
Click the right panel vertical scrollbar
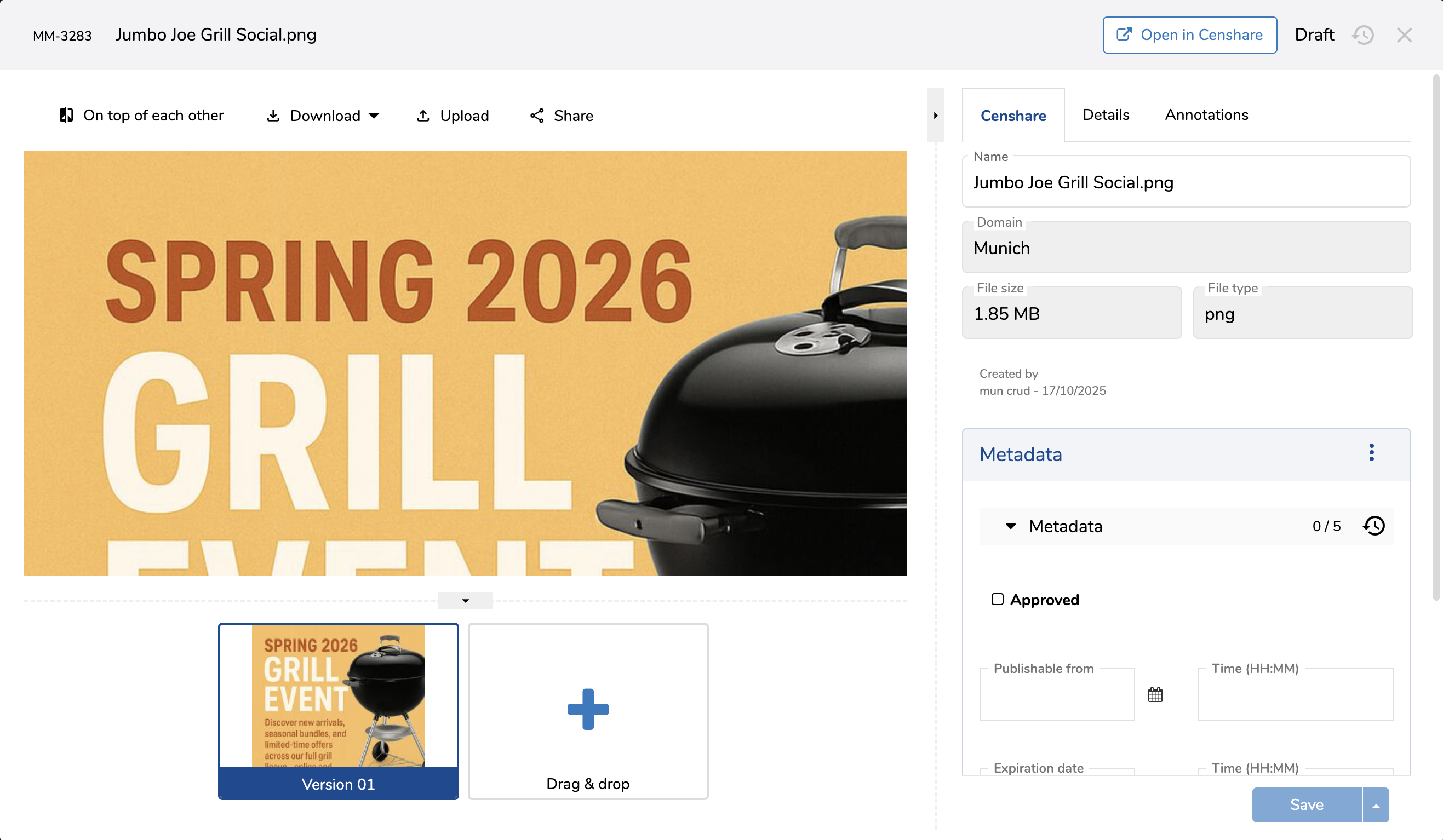pyautogui.click(x=1436, y=338)
